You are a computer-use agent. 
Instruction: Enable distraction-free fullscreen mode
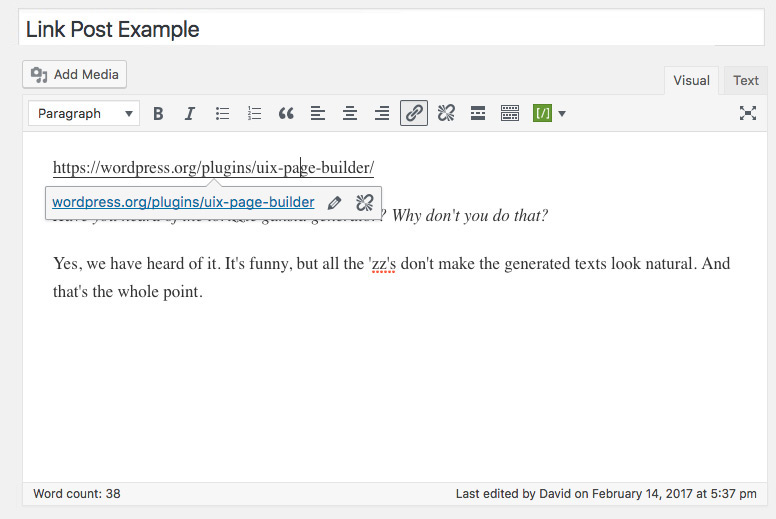pyautogui.click(x=747, y=114)
